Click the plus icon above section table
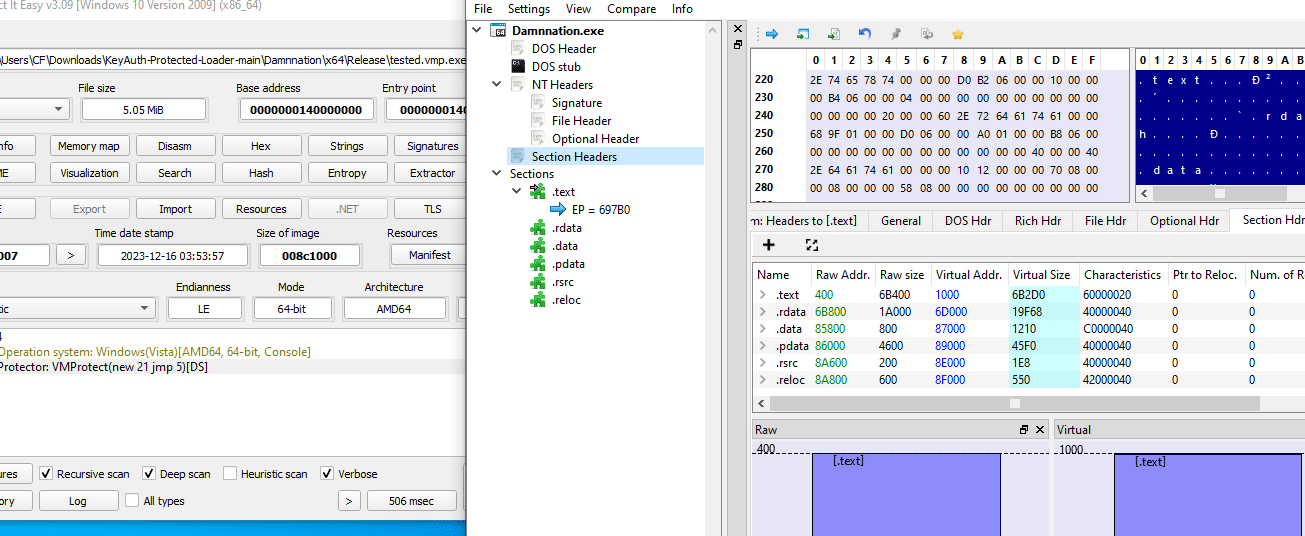Image resolution: width=1305 pixels, height=536 pixels. [769, 245]
